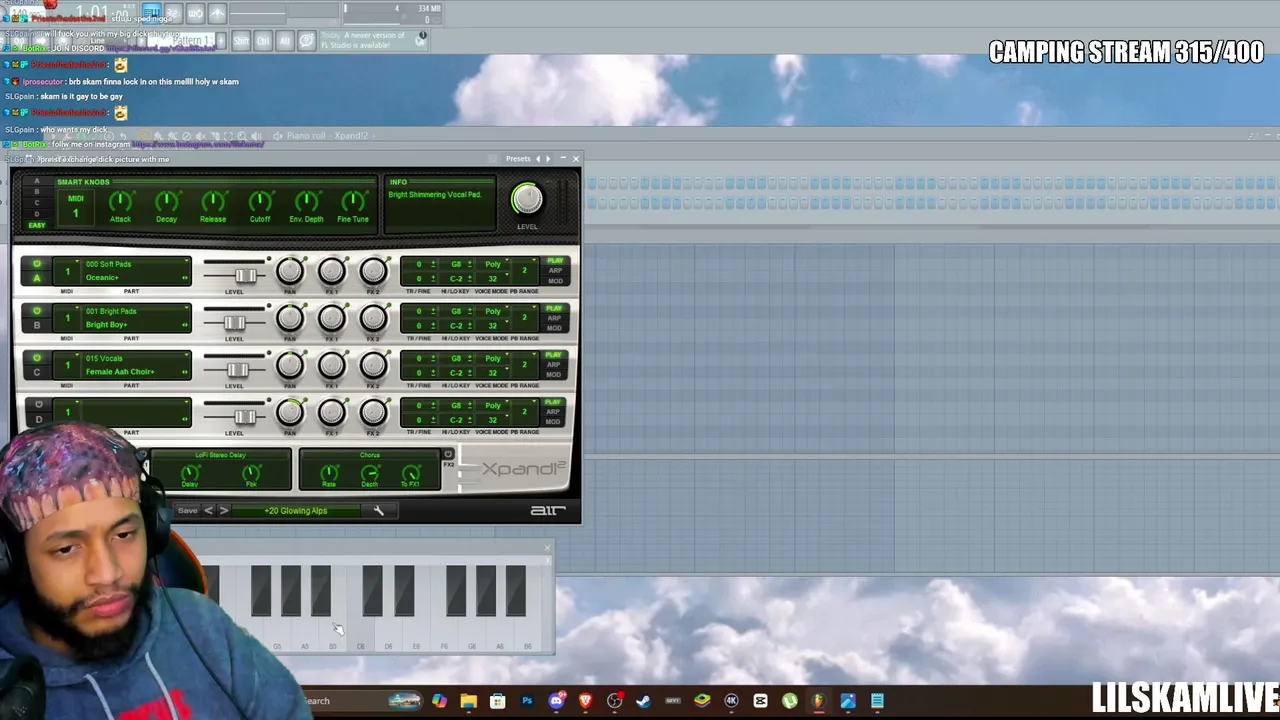Open Part A voice mode Poly dropdown
The image size is (1280, 720).
492,265
